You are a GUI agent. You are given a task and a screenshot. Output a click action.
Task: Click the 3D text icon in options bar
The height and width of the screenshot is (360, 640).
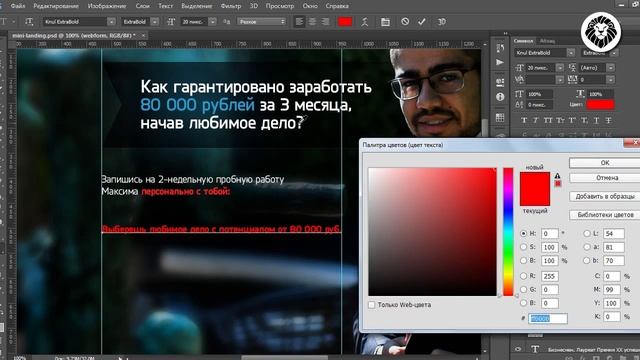click(x=442, y=22)
